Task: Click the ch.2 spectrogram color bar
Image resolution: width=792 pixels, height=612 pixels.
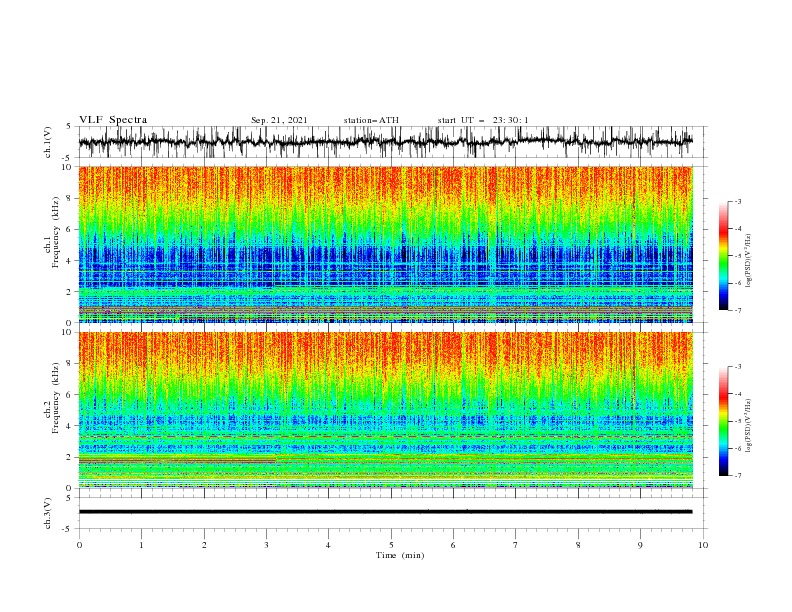Action: [x=723, y=421]
